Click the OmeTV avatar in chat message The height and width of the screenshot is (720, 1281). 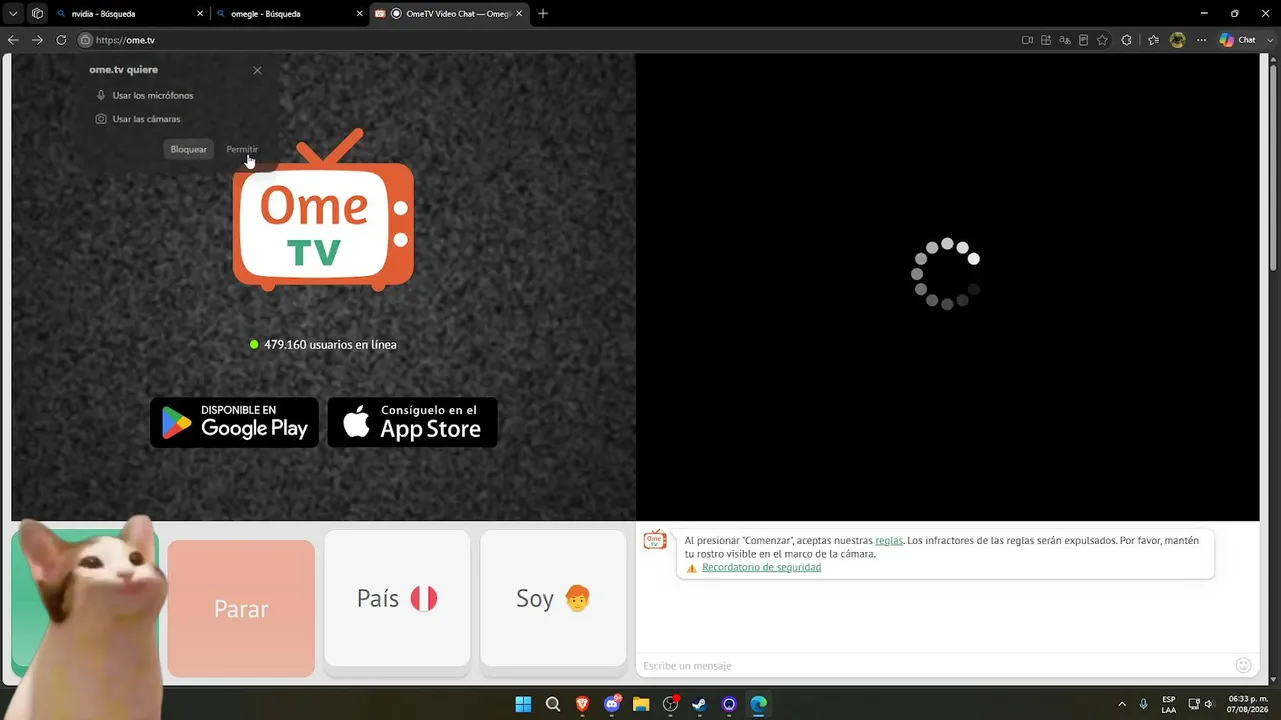(x=655, y=541)
